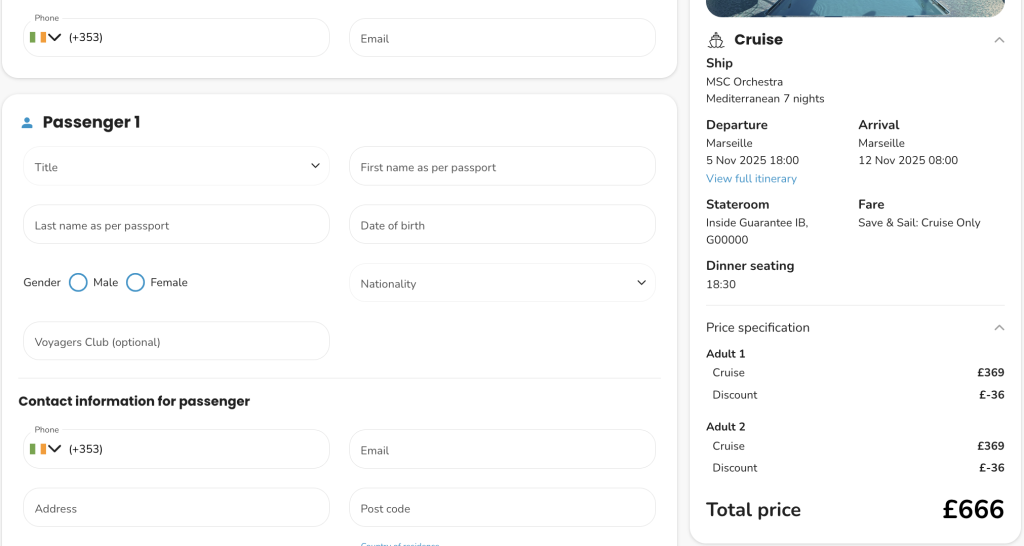Focus First name as per passport field
The image size is (1024, 546).
tap(502, 166)
